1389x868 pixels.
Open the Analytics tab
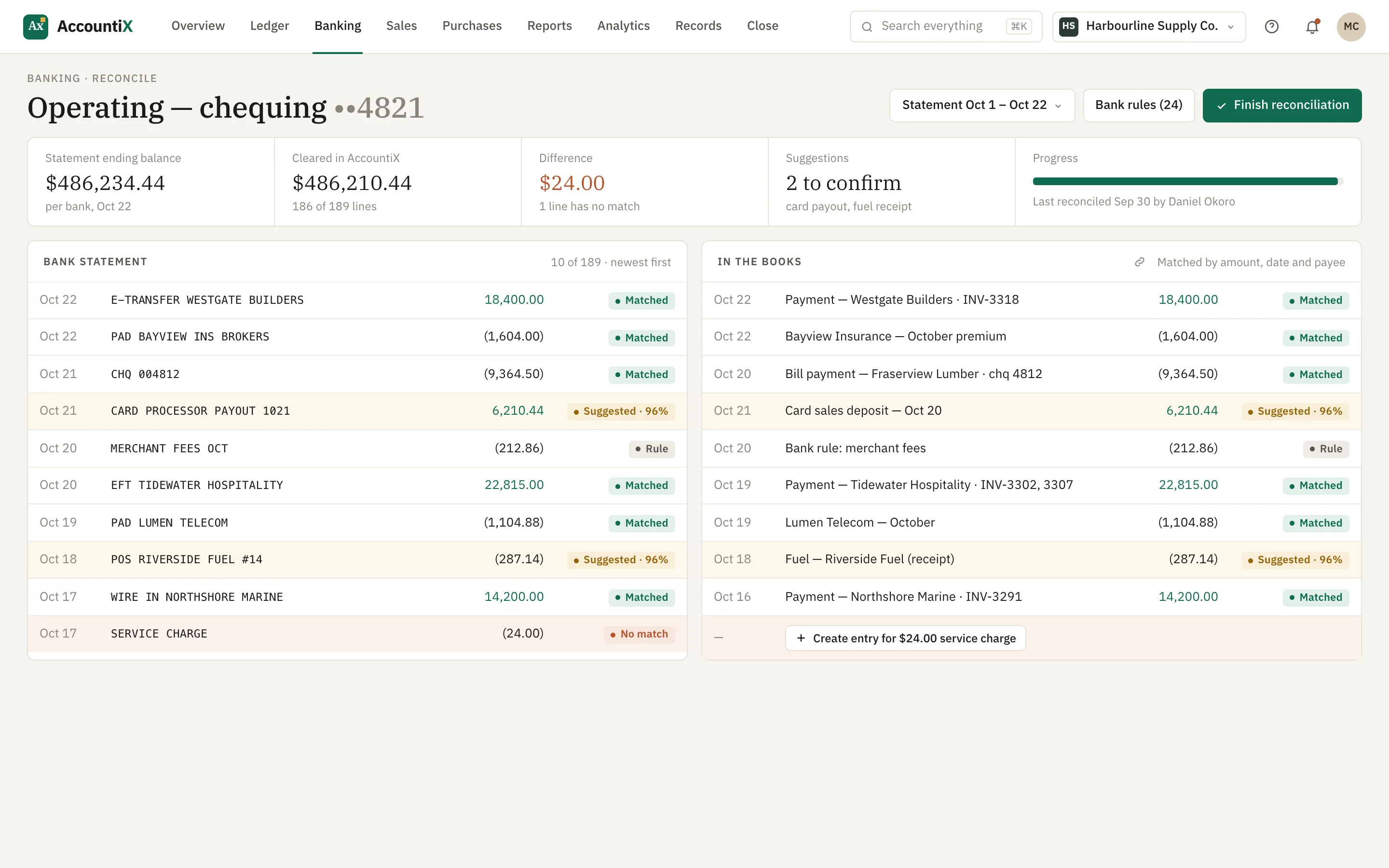click(623, 26)
